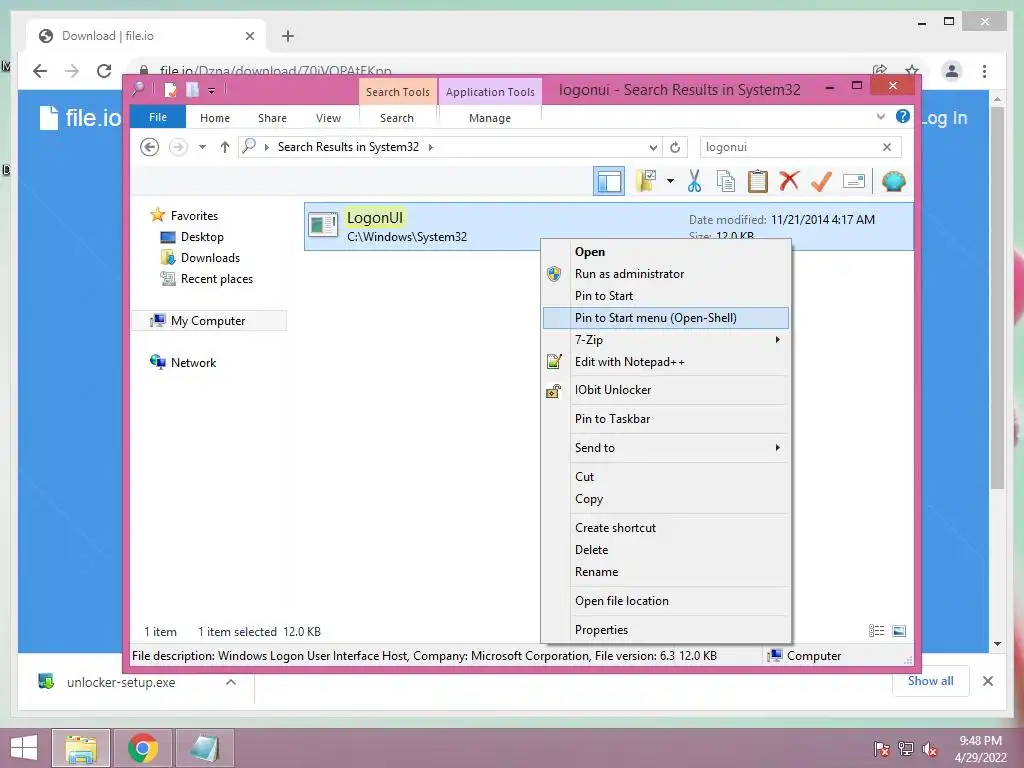Click the LogonUI file icon
The width and height of the screenshot is (1024, 768).
pos(323,225)
